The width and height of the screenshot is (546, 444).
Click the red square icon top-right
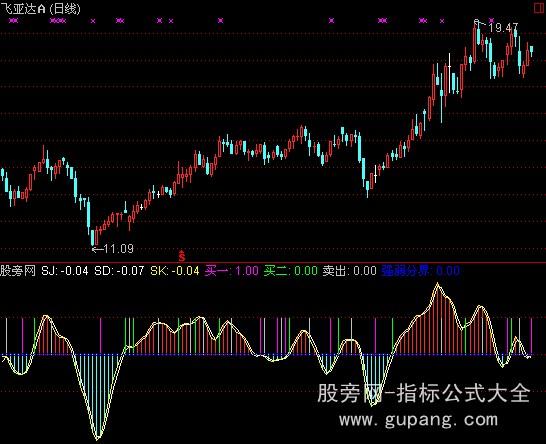click(540, 8)
